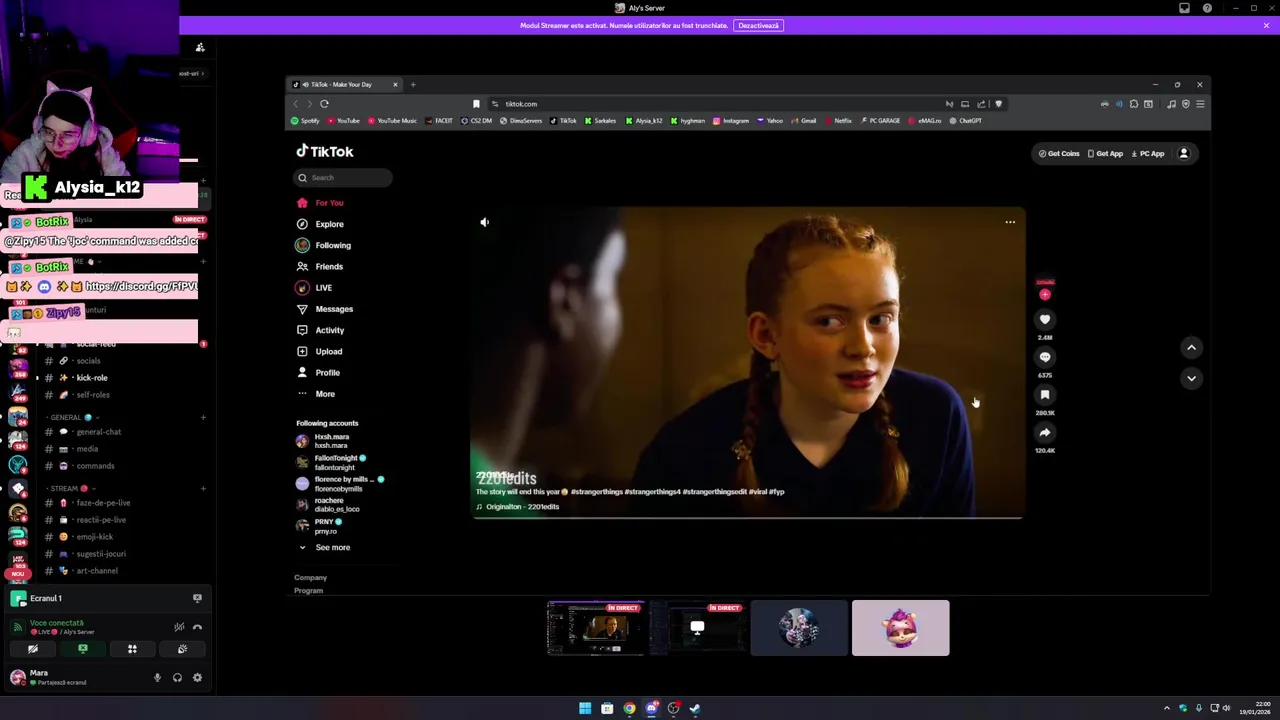Open the Spotify bookmark
The width and height of the screenshot is (1280, 720).
coord(306,121)
